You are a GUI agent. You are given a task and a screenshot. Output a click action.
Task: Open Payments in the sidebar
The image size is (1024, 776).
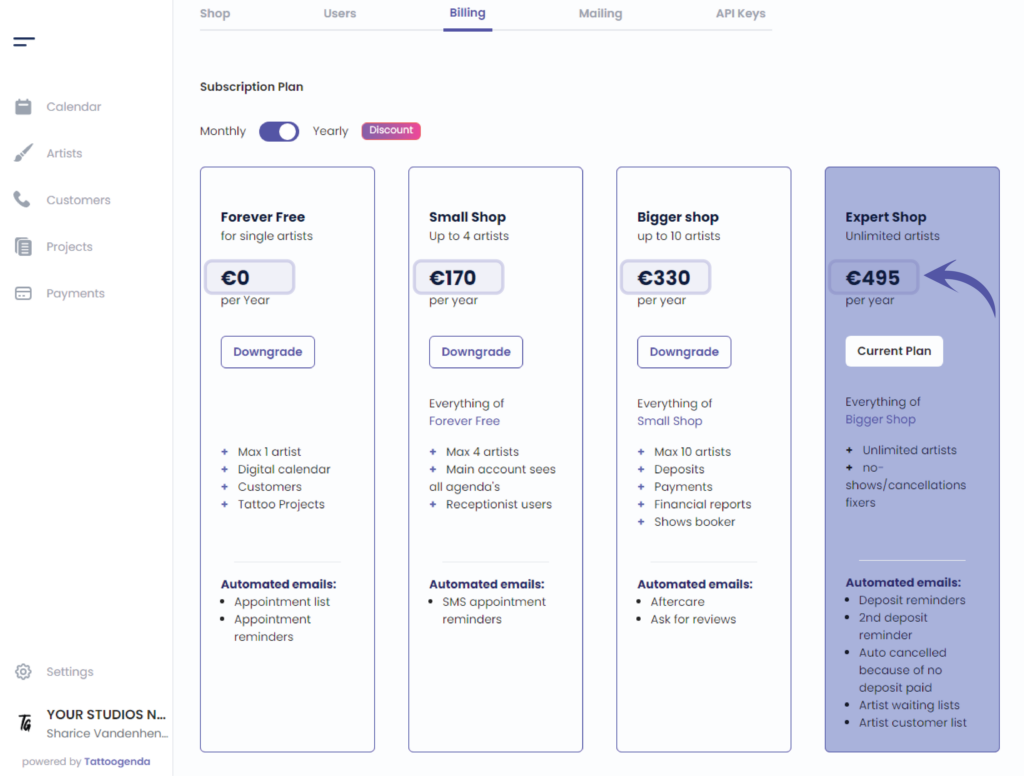coord(75,293)
